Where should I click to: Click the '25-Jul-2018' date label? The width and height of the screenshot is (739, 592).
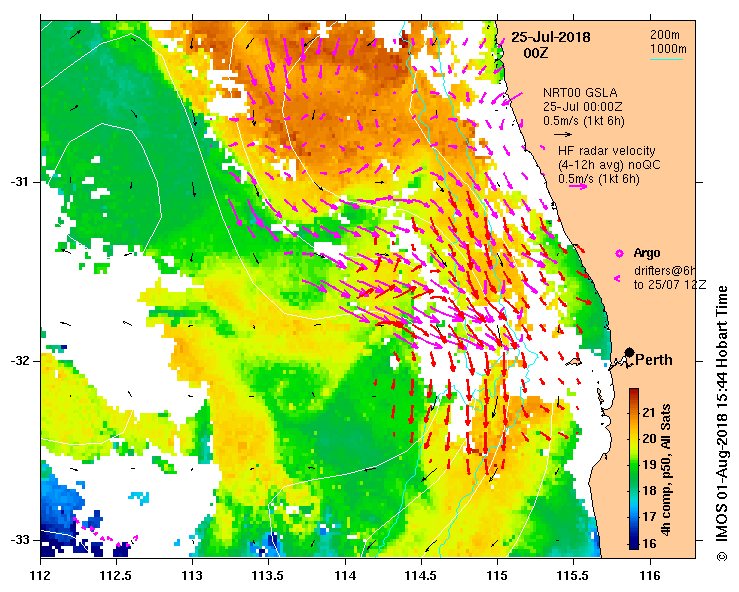click(x=550, y=37)
